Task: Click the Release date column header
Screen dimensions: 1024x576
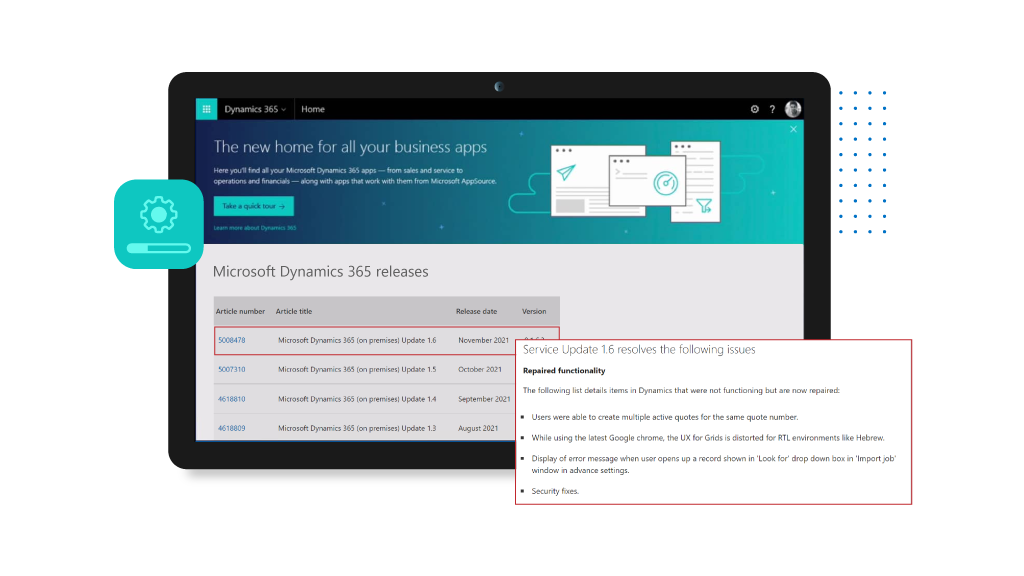Action: pyautogui.click(x=476, y=312)
